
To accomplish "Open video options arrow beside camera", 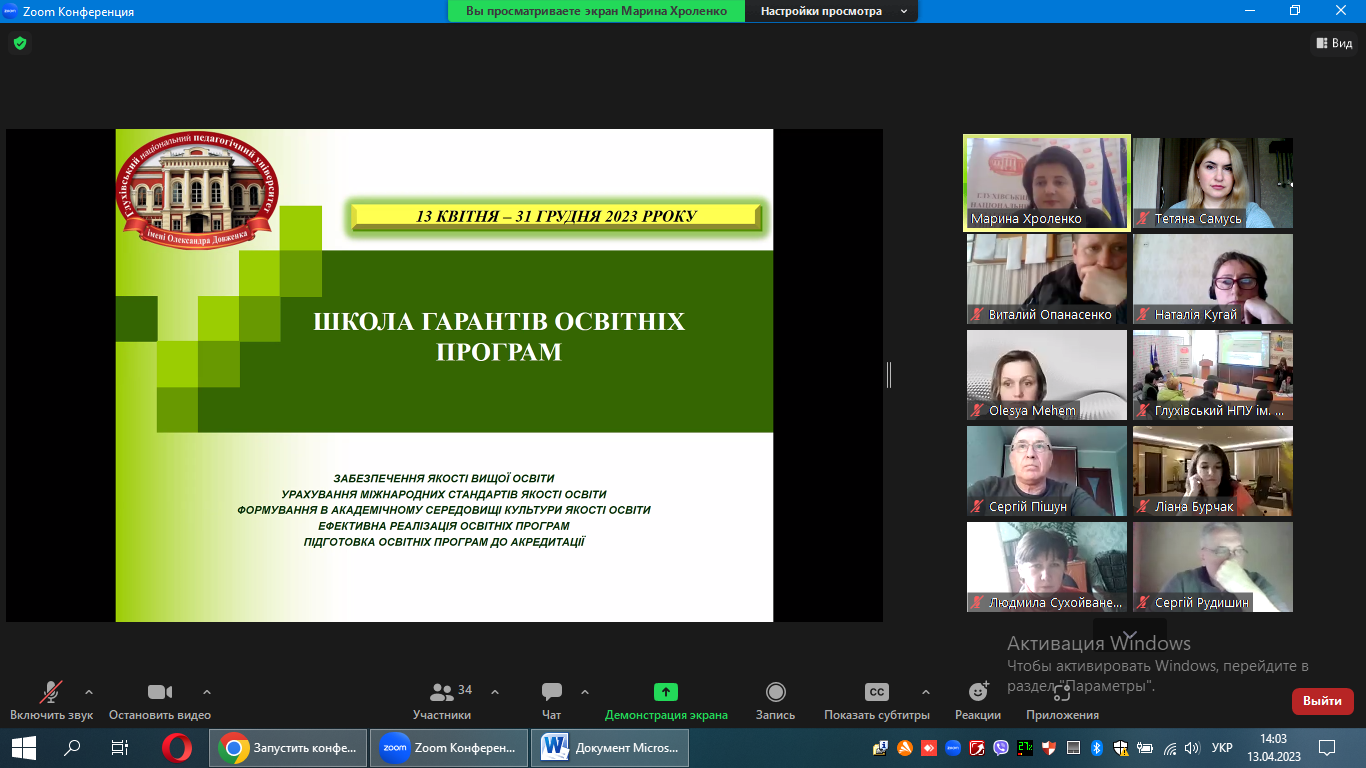I will coord(207,692).
